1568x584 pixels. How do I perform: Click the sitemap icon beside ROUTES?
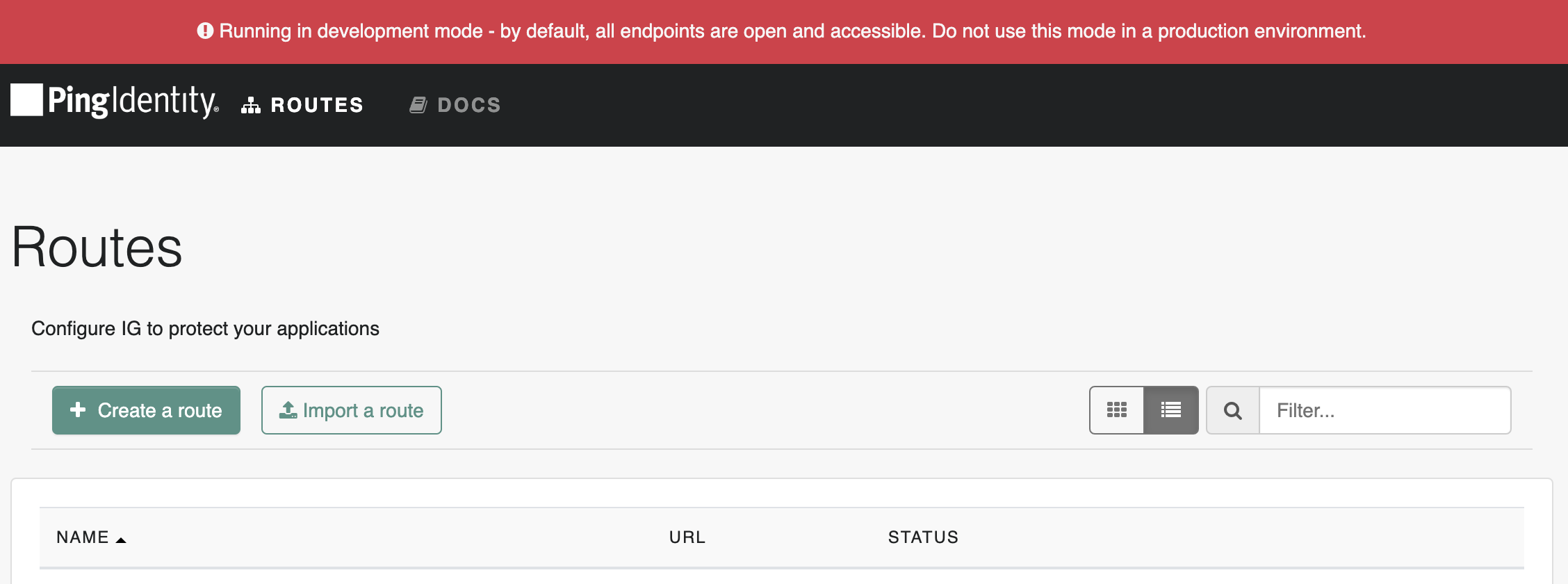coord(250,105)
